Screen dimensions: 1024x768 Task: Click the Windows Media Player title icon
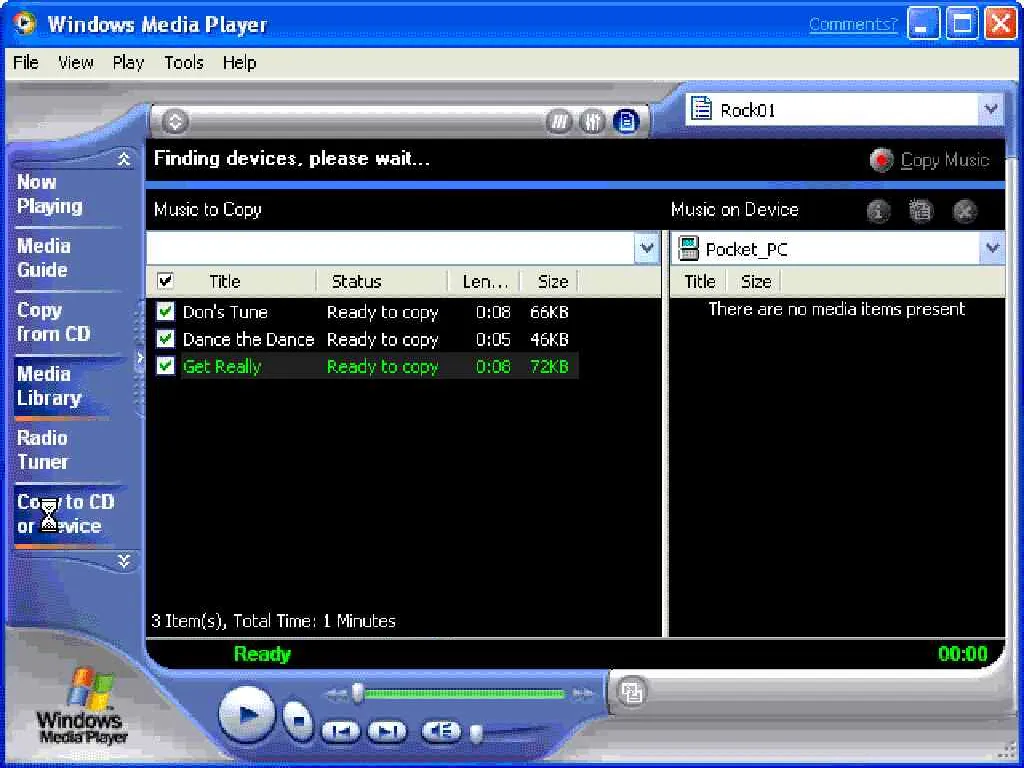(x=25, y=24)
